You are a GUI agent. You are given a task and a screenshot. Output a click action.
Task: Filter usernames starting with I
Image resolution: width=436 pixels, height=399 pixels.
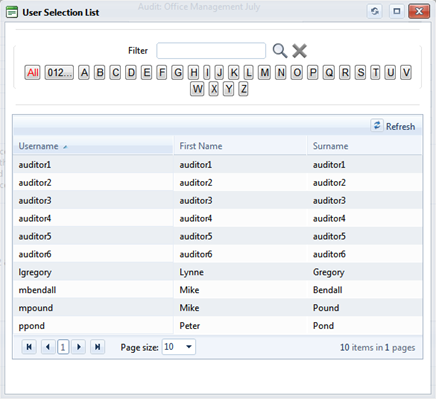[x=207, y=72]
